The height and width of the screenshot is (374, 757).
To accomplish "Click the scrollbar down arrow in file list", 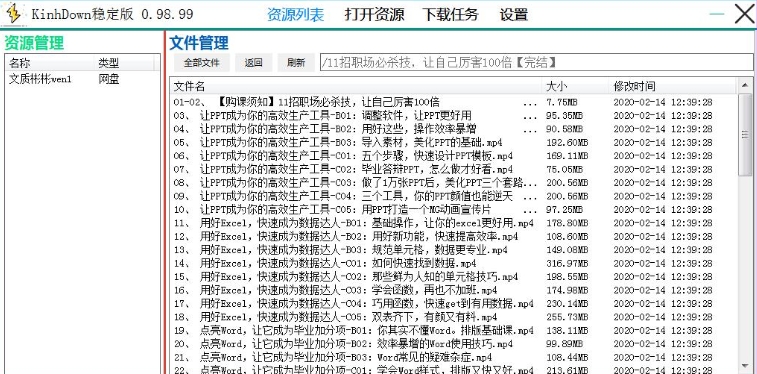I will click(745, 366).
